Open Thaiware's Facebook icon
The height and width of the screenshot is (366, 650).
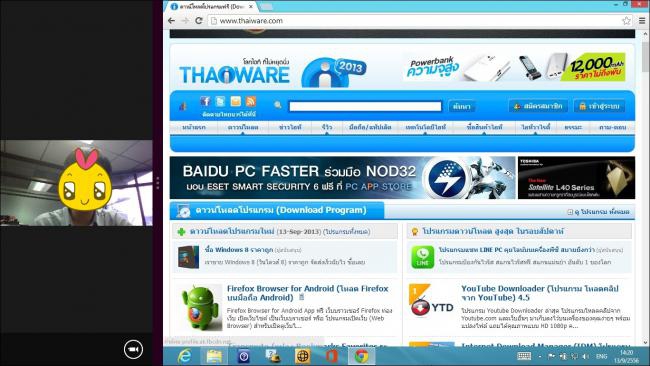(x=205, y=101)
